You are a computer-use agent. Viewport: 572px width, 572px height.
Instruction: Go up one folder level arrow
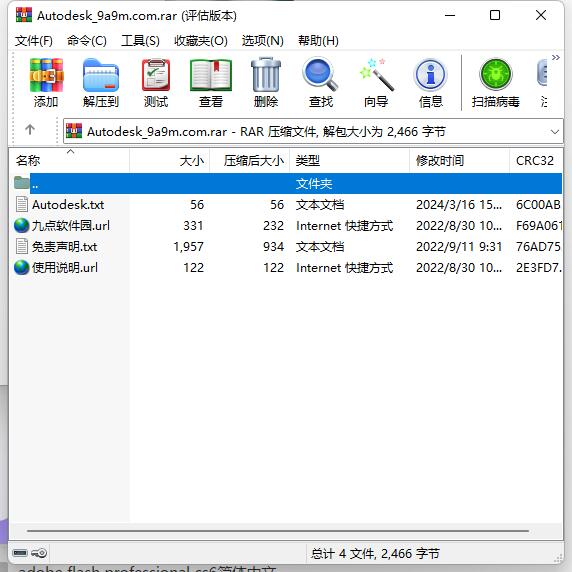point(30,129)
